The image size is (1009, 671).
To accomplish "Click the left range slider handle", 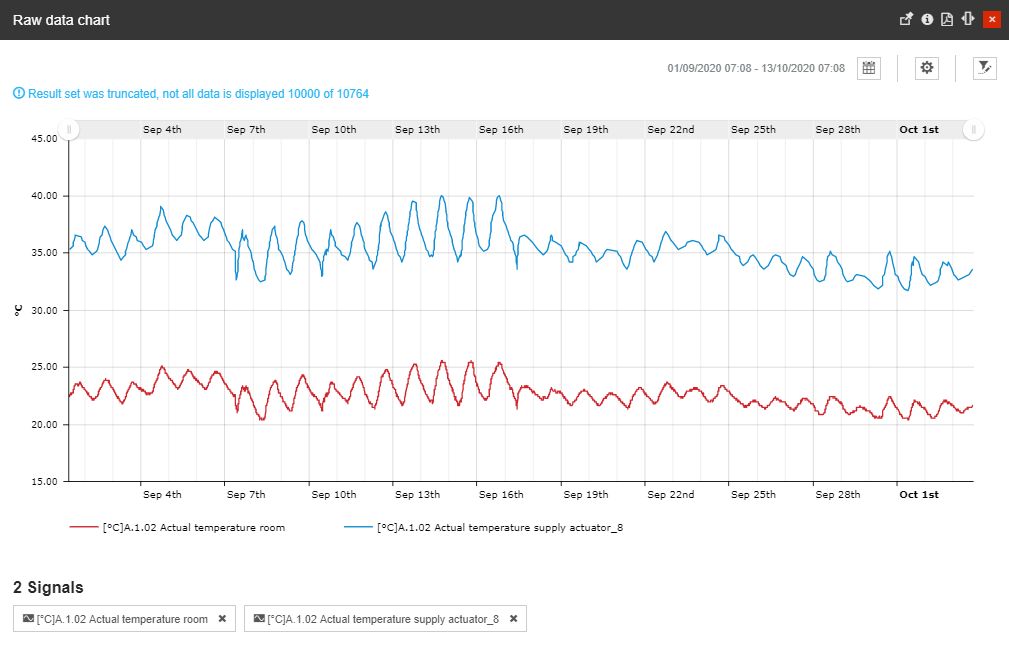I will coord(69,130).
